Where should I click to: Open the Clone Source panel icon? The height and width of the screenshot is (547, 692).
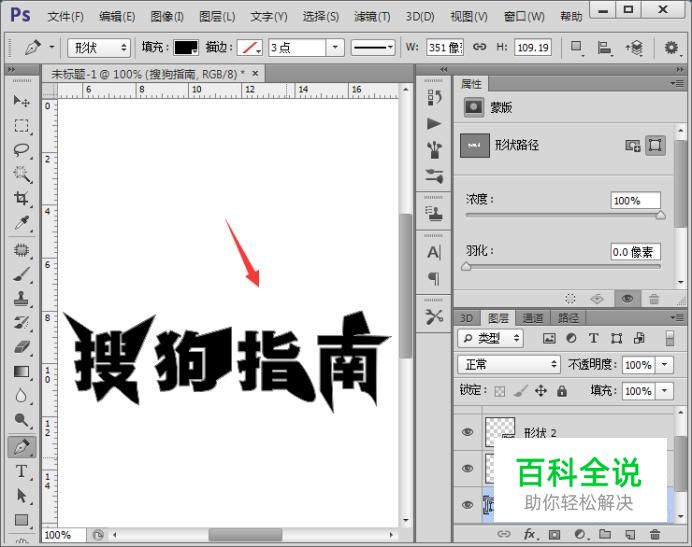(434, 214)
